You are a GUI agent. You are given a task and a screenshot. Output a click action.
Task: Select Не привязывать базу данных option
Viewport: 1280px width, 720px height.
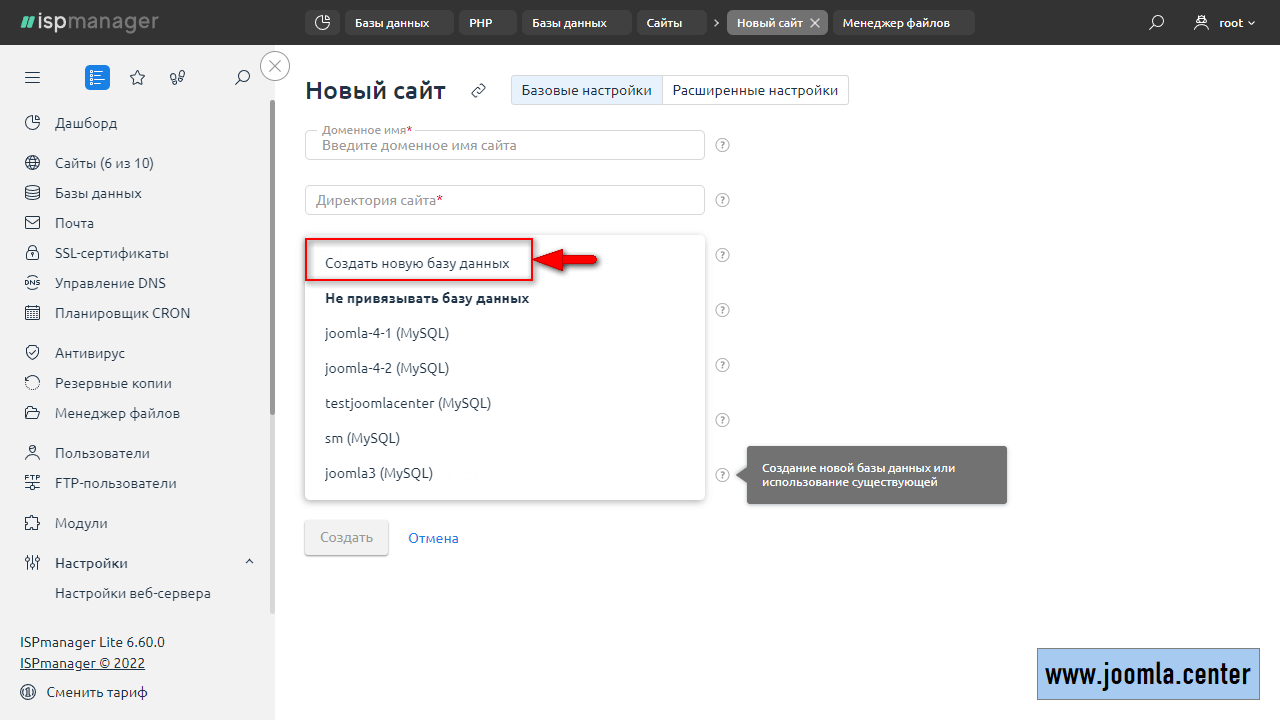(427, 298)
